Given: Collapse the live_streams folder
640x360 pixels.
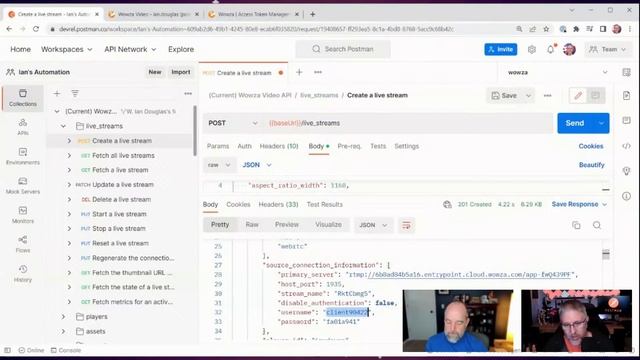Looking at the screenshot, I should point(63,126).
